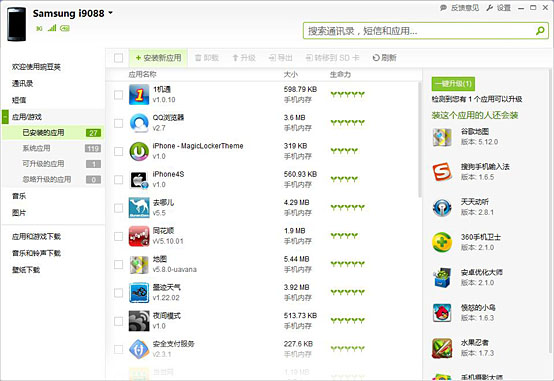This screenshot has width=554, height=381.
Task: Focus the 搜索通讯录 search field
Action: tap(420, 31)
